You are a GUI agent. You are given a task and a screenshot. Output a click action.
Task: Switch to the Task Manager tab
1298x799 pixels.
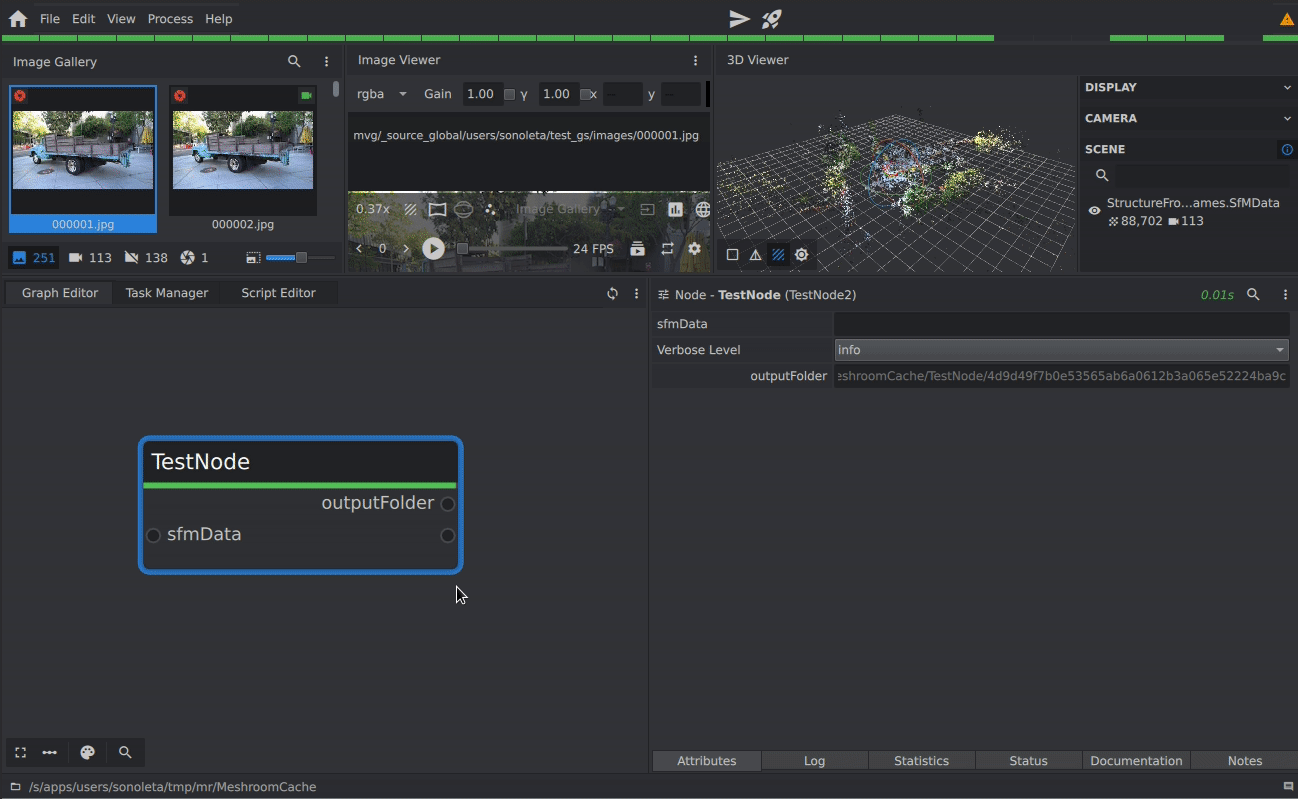click(x=167, y=293)
